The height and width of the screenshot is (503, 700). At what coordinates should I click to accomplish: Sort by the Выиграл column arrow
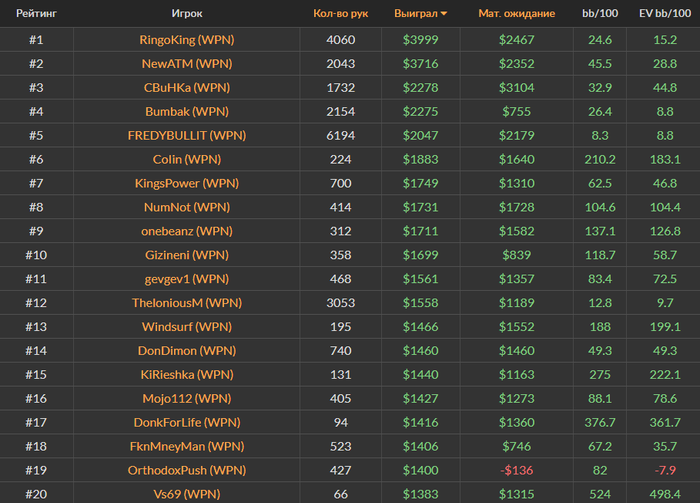(x=444, y=14)
